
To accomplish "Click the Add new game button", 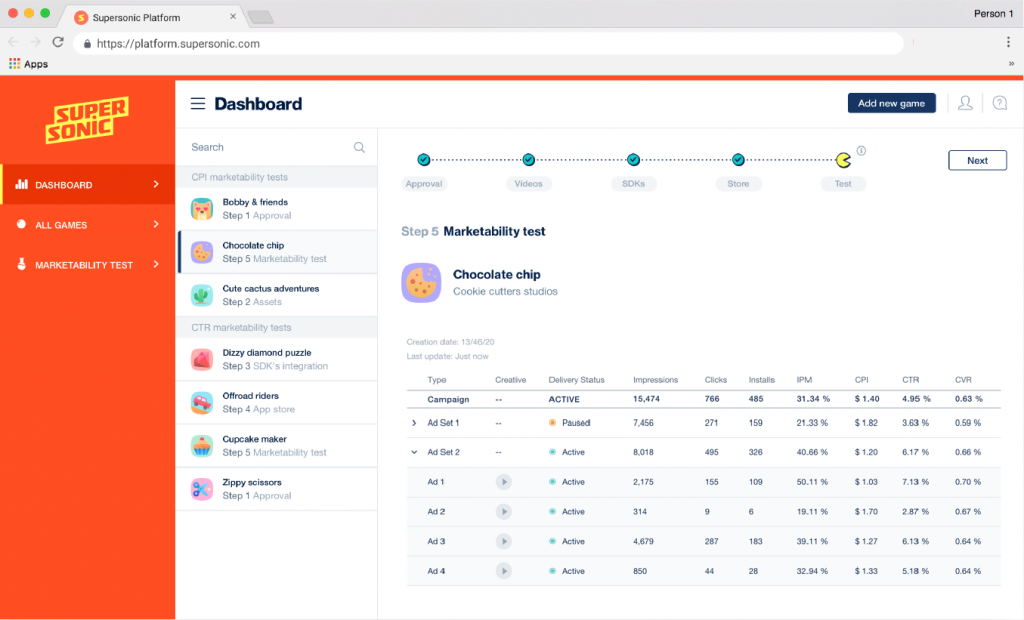I will [x=891, y=103].
